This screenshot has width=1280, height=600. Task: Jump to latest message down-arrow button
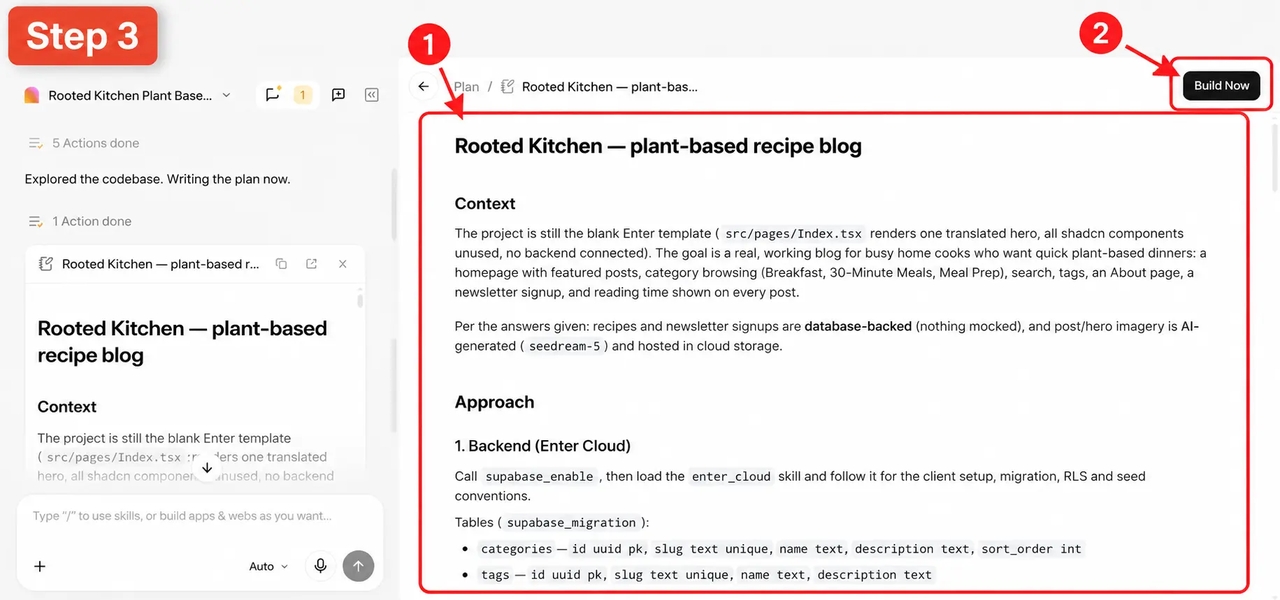click(x=207, y=467)
